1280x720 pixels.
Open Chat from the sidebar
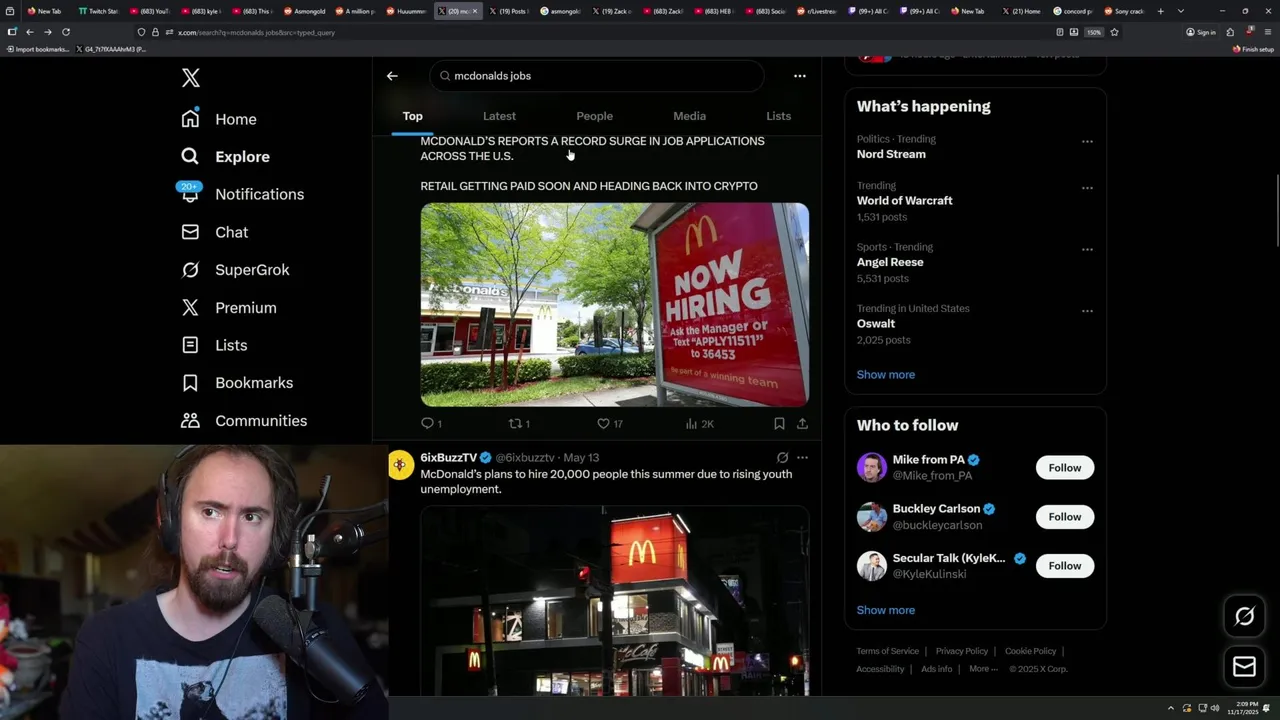pyautogui.click(x=214, y=232)
